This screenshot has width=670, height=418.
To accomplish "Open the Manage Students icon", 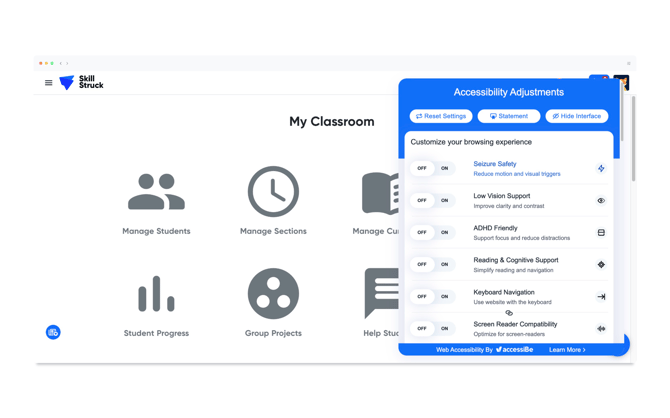I will pos(156,191).
